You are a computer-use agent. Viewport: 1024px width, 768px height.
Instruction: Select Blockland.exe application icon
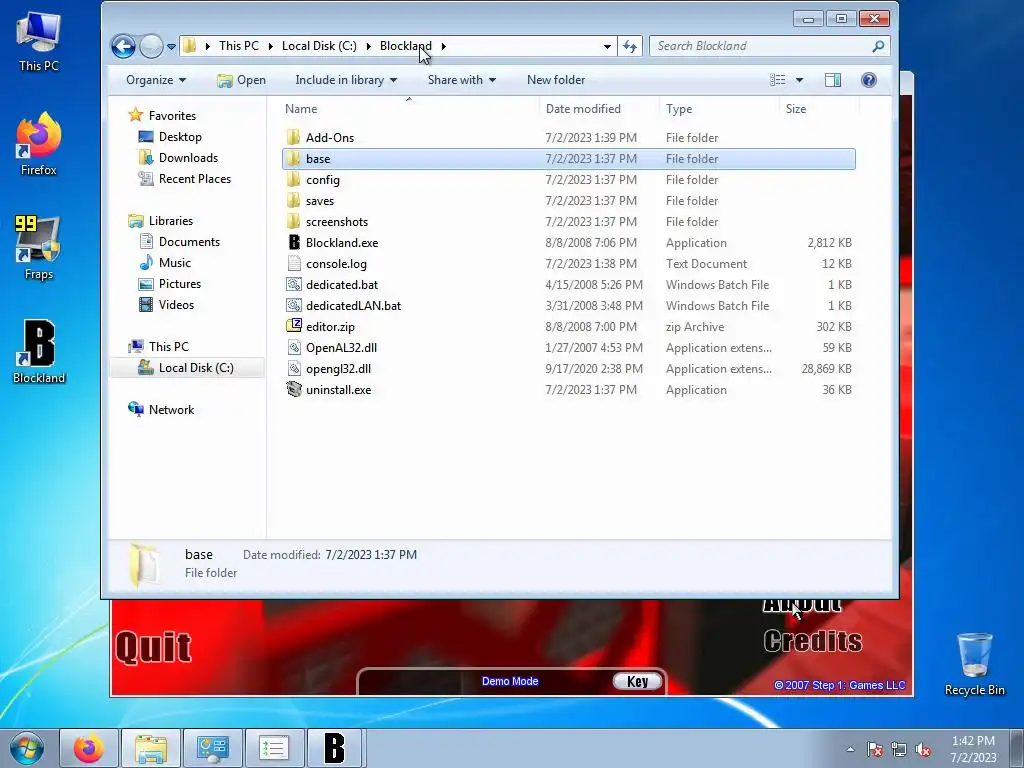294,242
